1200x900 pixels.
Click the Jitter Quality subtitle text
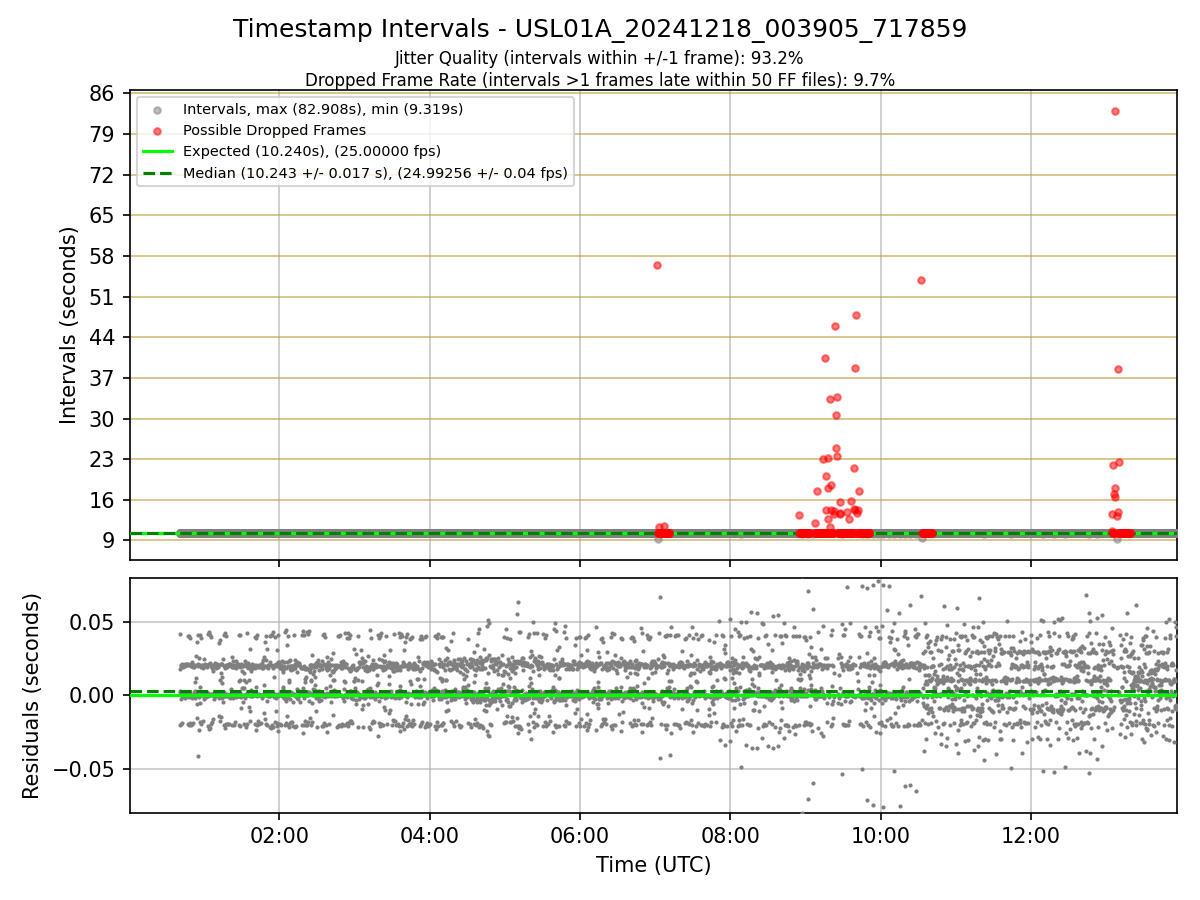coord(600,58)
